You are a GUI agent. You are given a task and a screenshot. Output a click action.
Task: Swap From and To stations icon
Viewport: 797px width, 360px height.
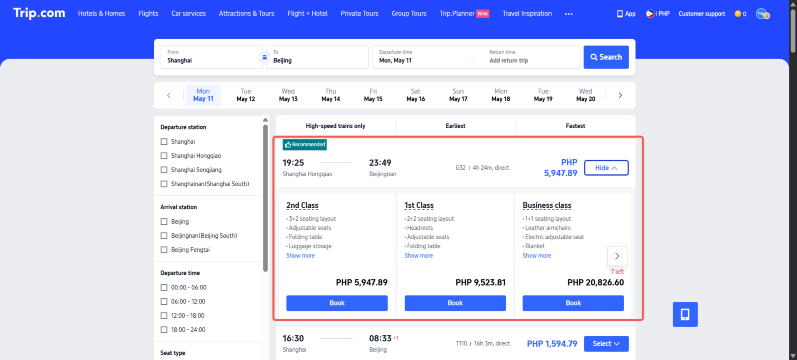pos(264,57)
